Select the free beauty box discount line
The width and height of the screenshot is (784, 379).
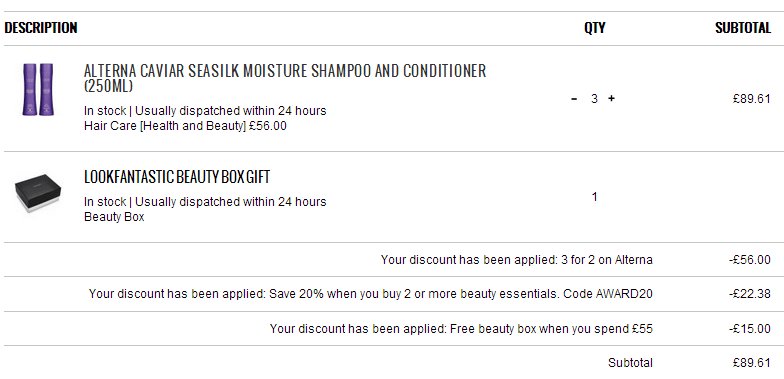[x=461, y=328]
